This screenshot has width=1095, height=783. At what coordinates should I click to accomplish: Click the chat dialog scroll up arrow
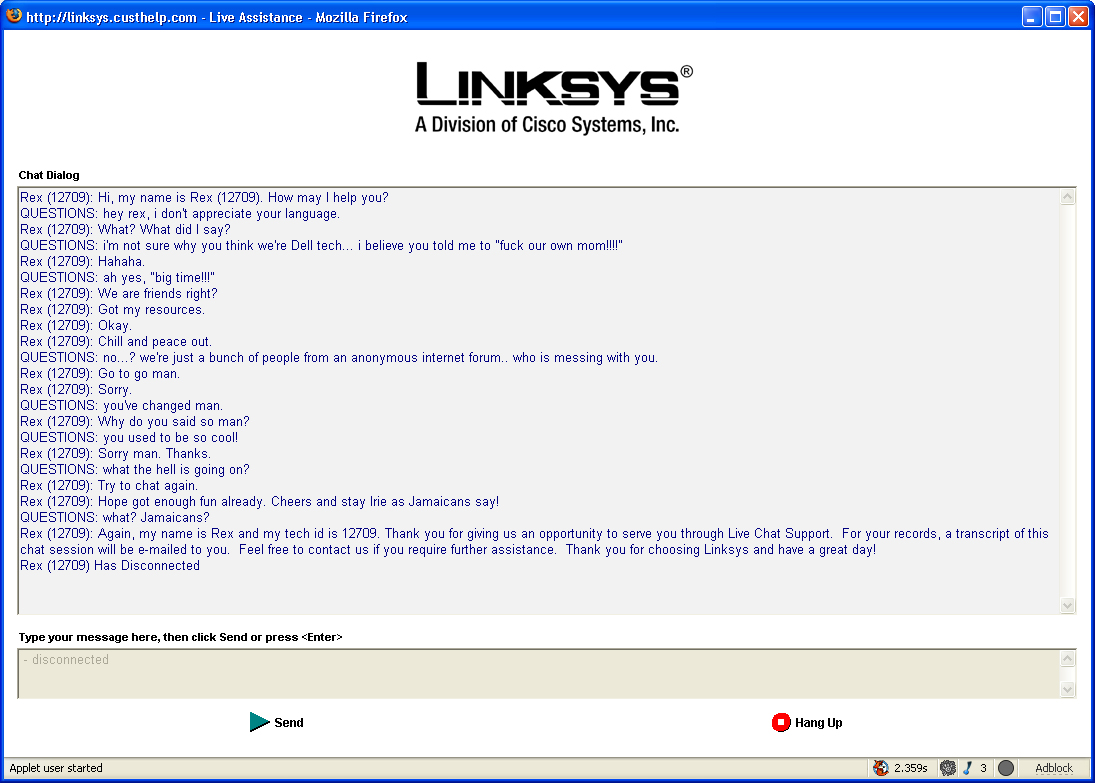point(1067,197)
